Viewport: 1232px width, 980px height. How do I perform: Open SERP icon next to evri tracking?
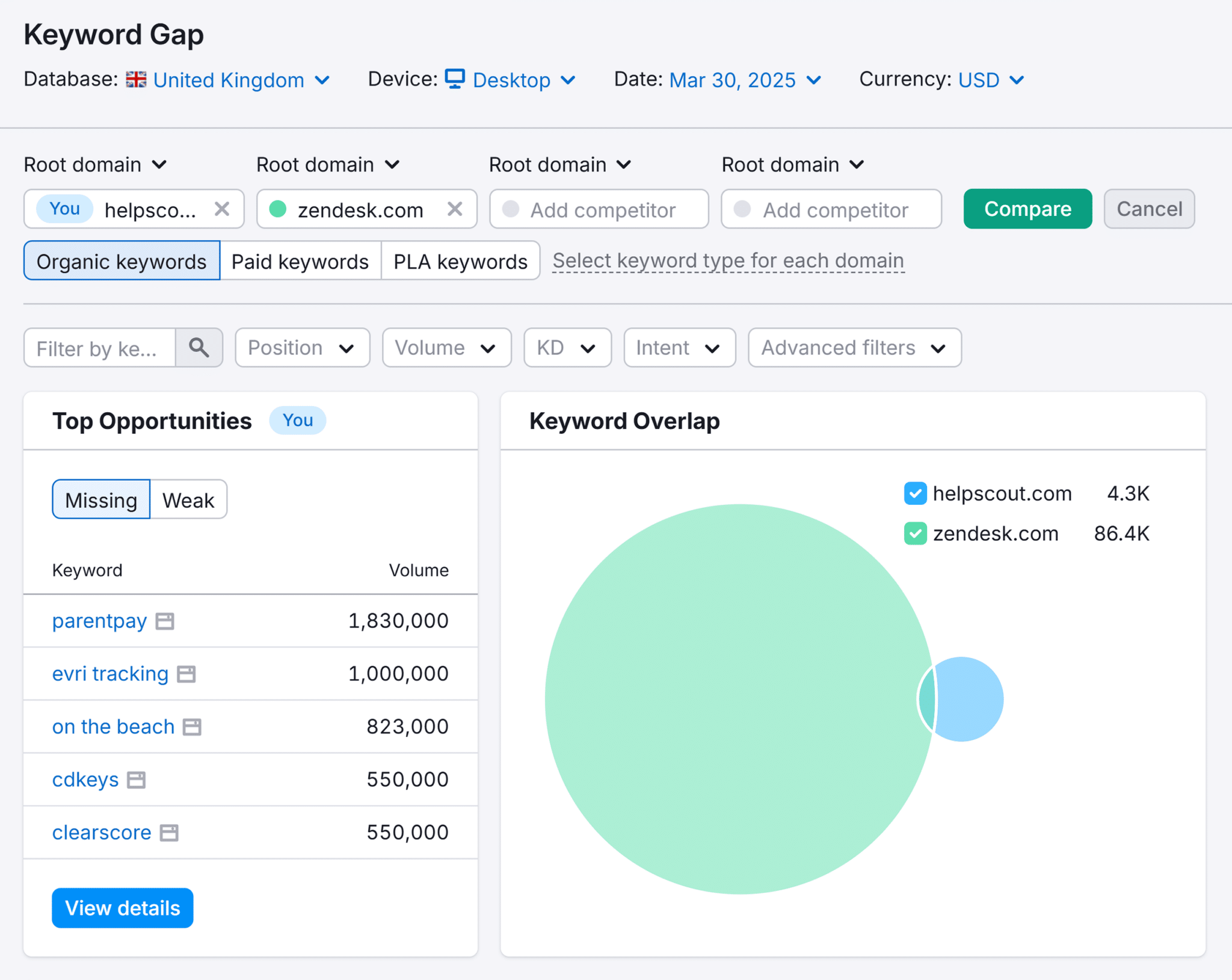pyautogui.click(x=186, y=674)
